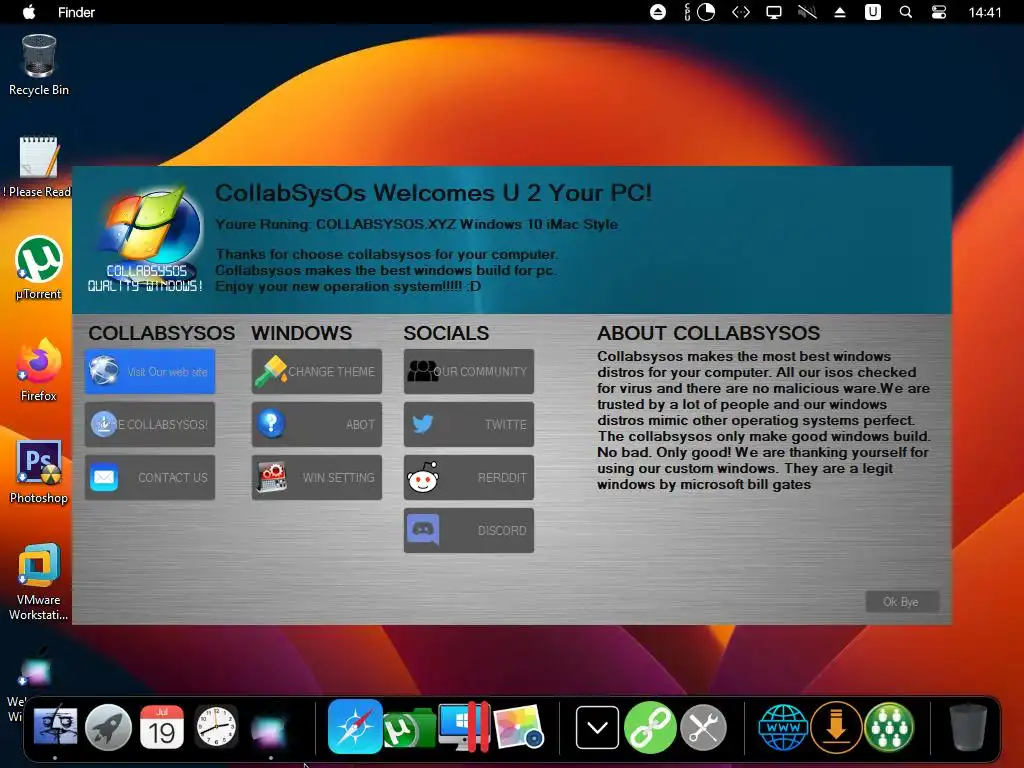Click the TWITTE social button

469,424
